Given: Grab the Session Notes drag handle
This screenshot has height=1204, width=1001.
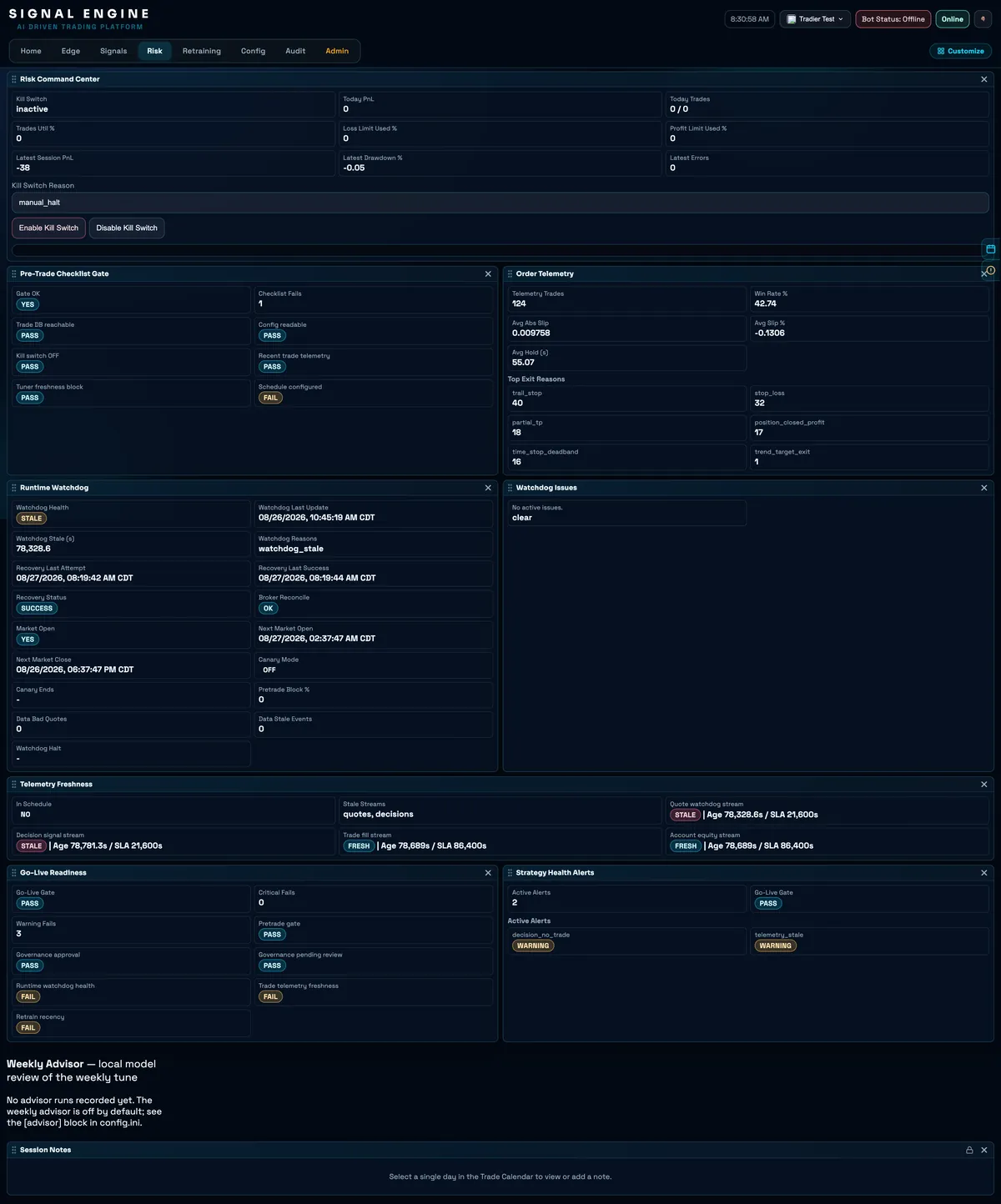Looking at the screenshot, I should (14, 1150).
